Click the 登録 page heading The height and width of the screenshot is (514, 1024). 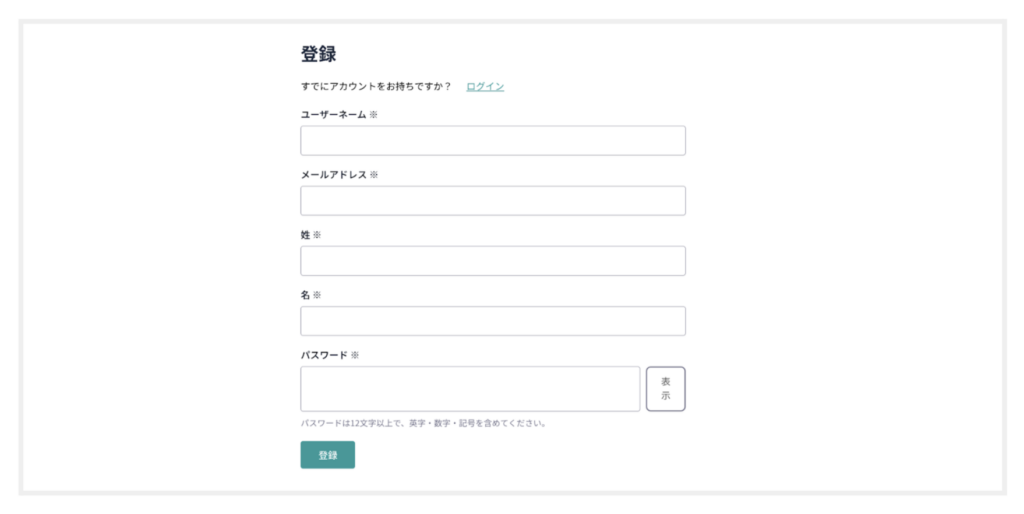coord(318,55)
